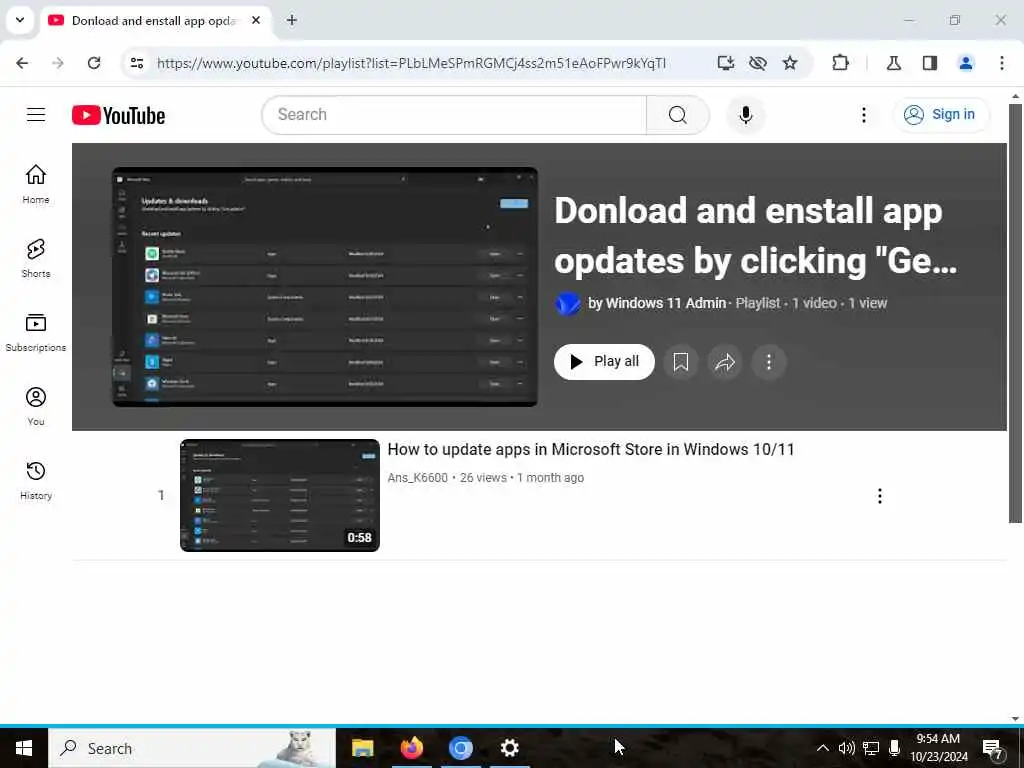Click the taskbar Search box
Screen dimensions: 1024x768
[x=192, y=748]
